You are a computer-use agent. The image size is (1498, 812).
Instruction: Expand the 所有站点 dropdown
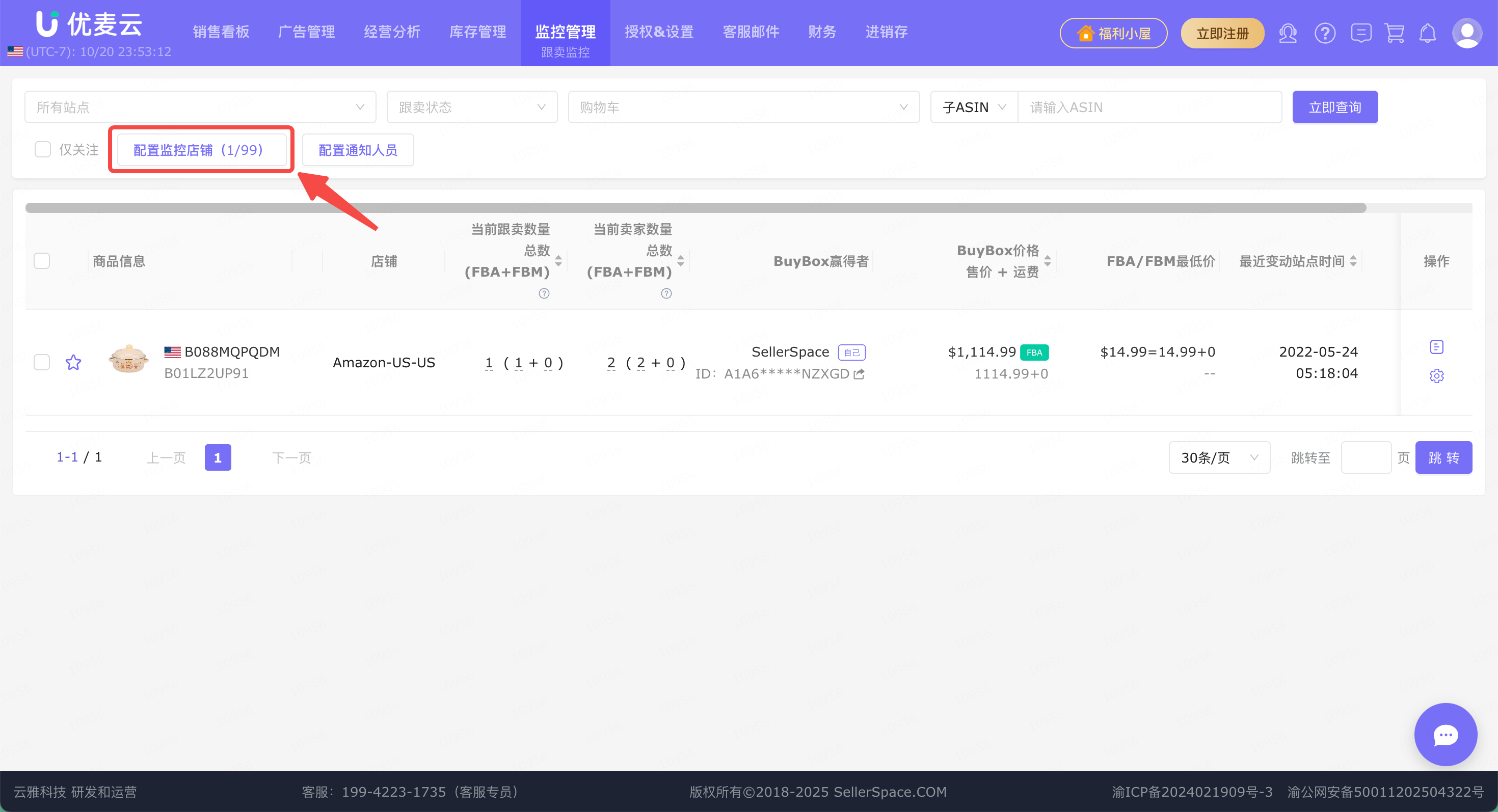[200, 107]
